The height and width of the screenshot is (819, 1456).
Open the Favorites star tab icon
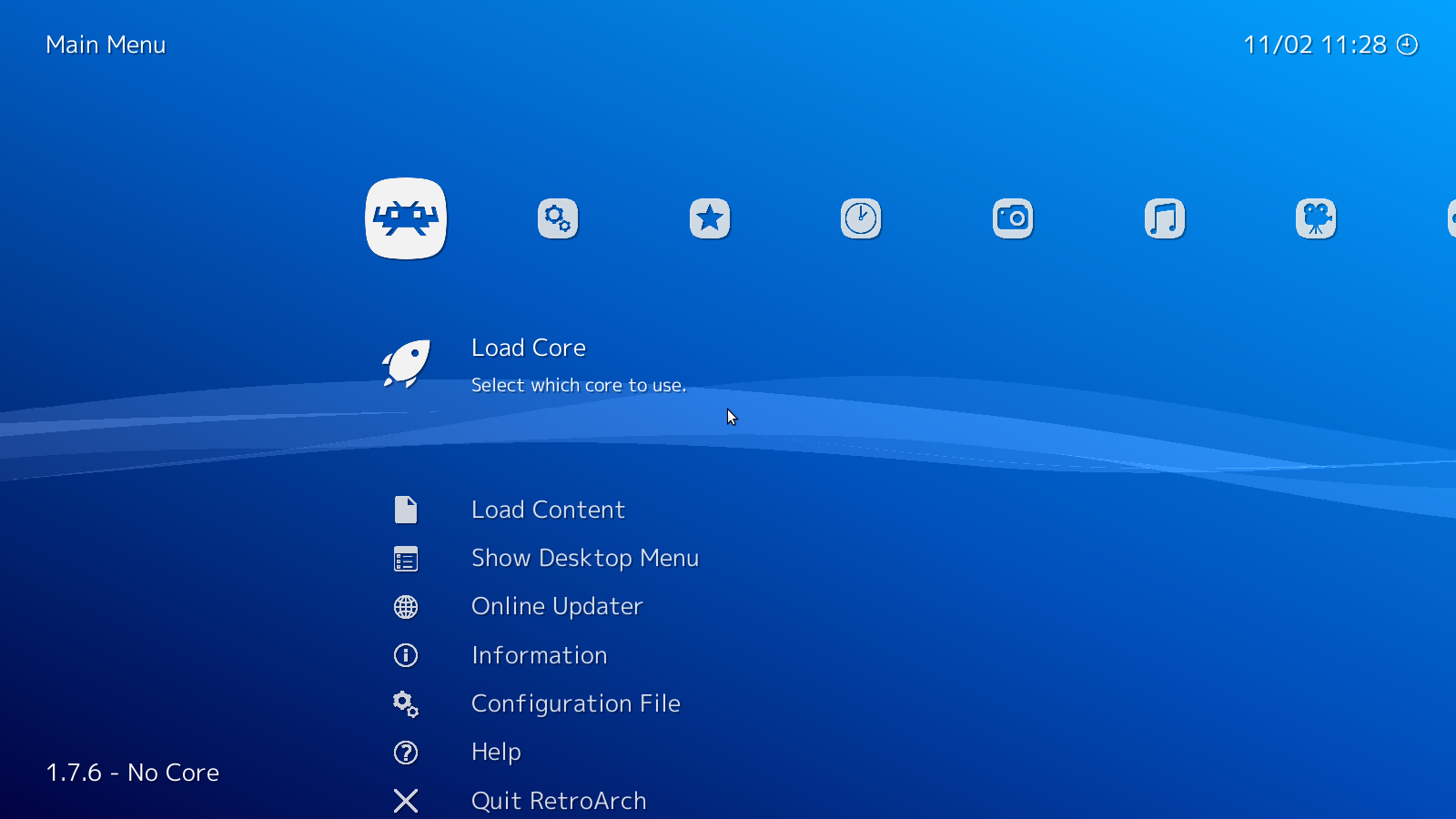click(x=710, y=218)
